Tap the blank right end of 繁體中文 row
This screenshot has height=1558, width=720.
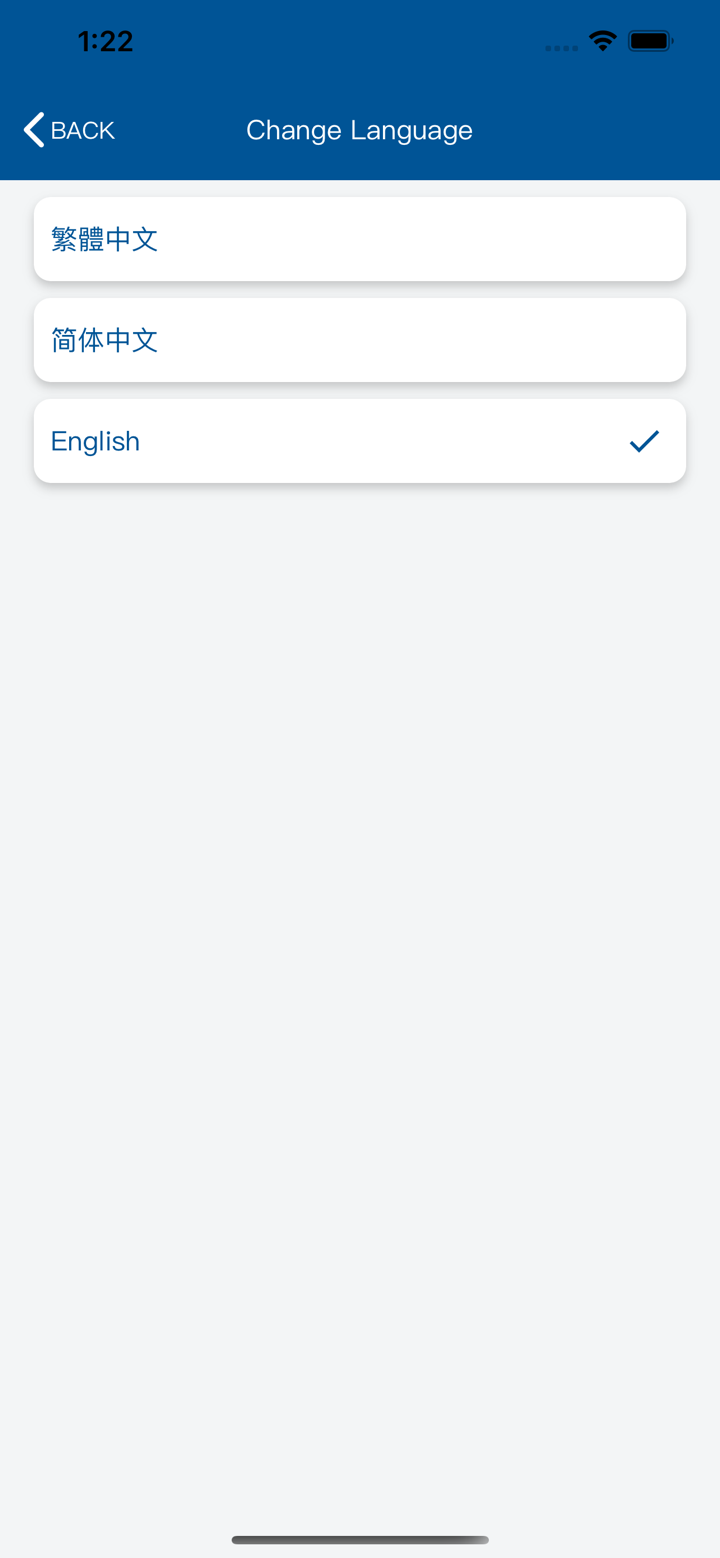pyautogui.click(x=620, y=239)
